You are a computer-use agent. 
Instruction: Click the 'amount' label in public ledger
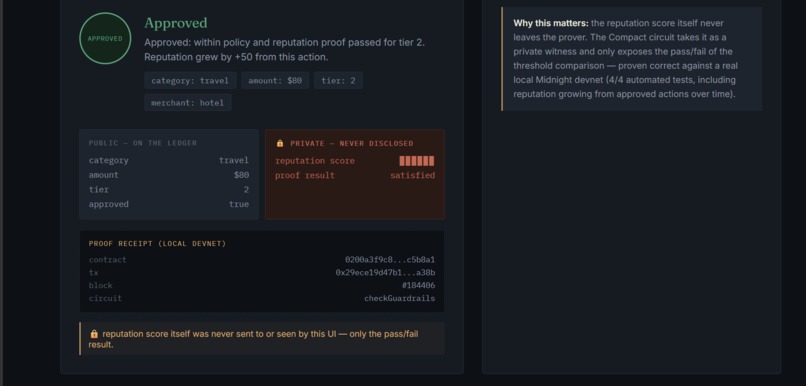coord(103,175)
